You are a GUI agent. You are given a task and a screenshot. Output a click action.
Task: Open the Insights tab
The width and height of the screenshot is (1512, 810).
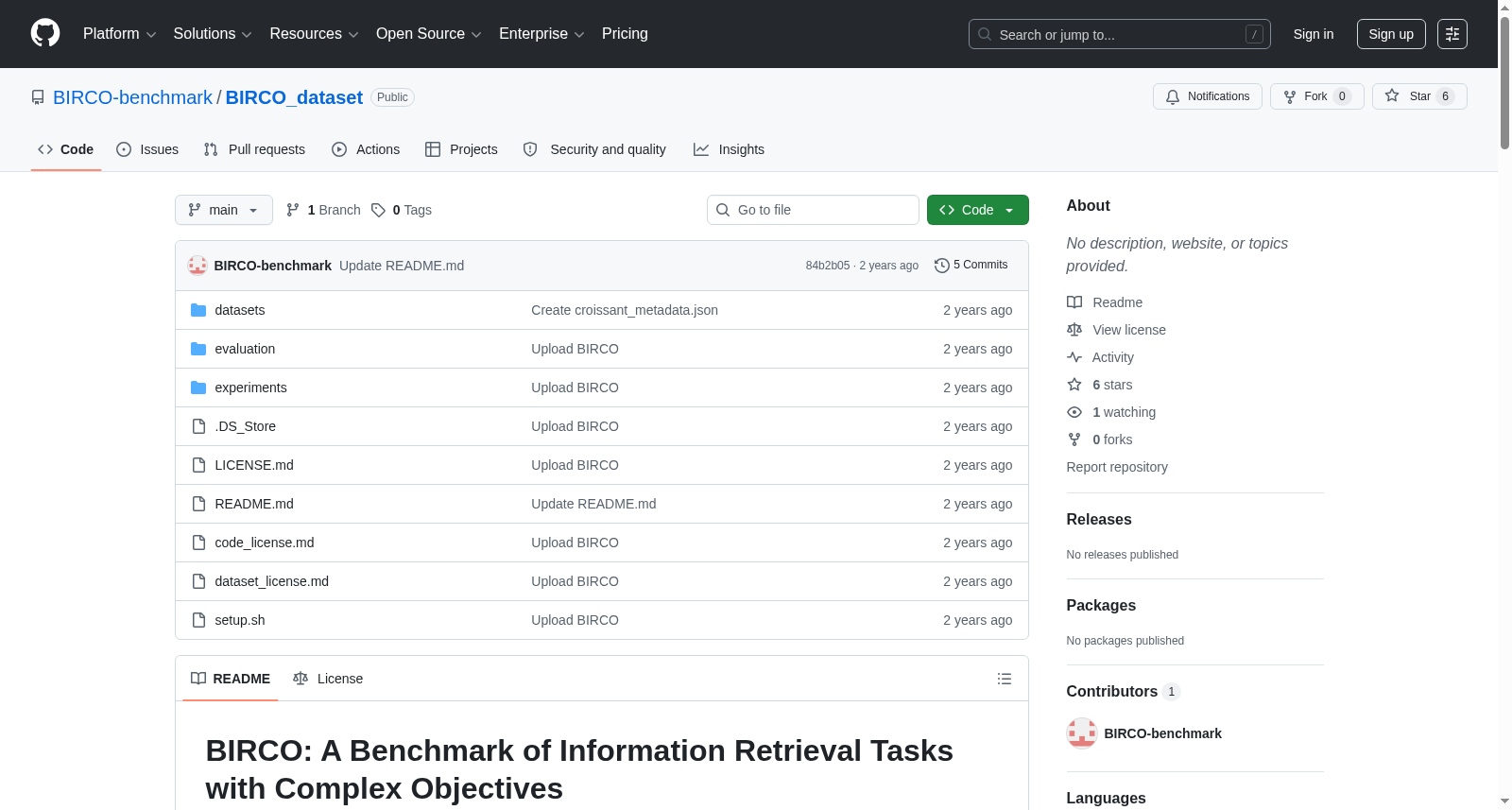pyautogui.click(x=729, y=149)
